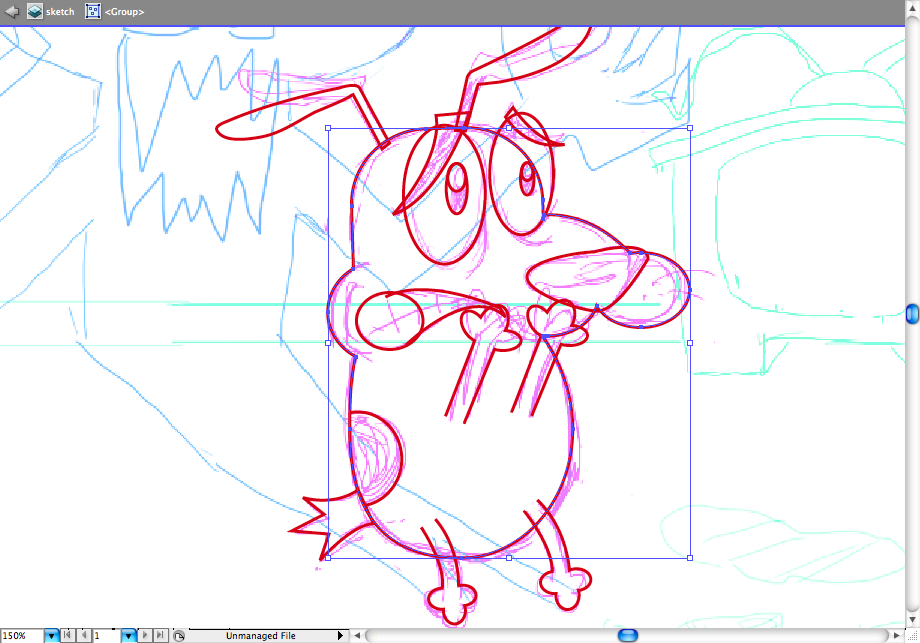Screen dimensions: 920x643
Task: Select the '<Group>' breadcrumb label
Action: coord(124,12)
